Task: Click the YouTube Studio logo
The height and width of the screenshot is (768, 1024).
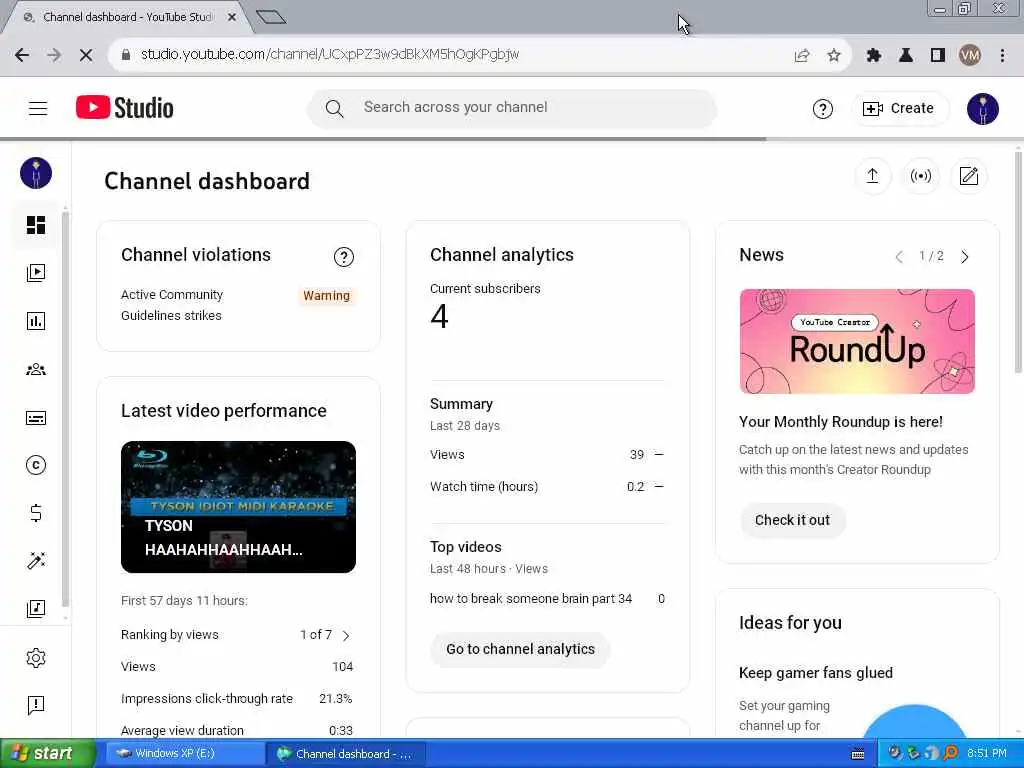Action: pyautogui.click(x=125, y=108)
